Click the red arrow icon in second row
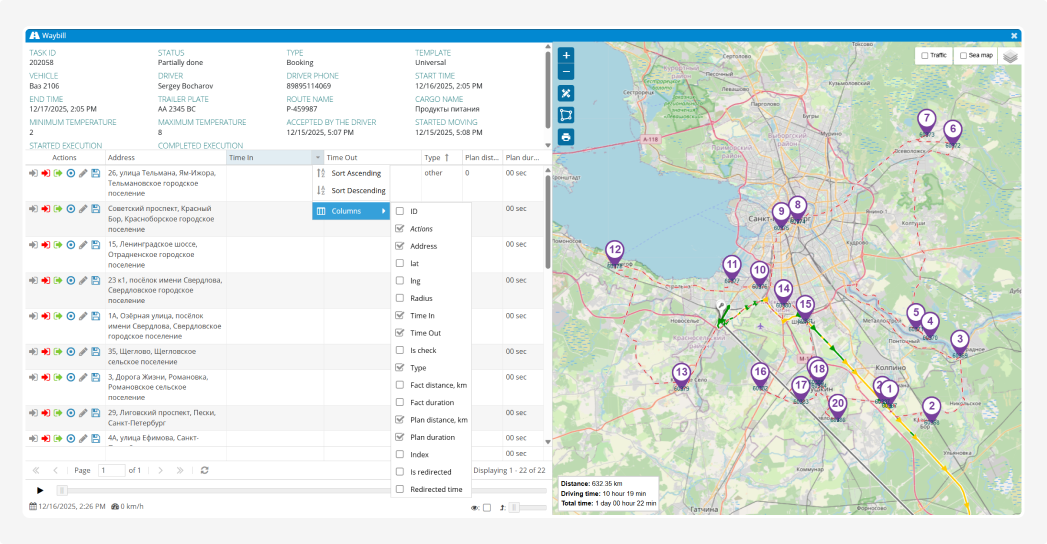1047x544 pixels. tap(45, 209)
